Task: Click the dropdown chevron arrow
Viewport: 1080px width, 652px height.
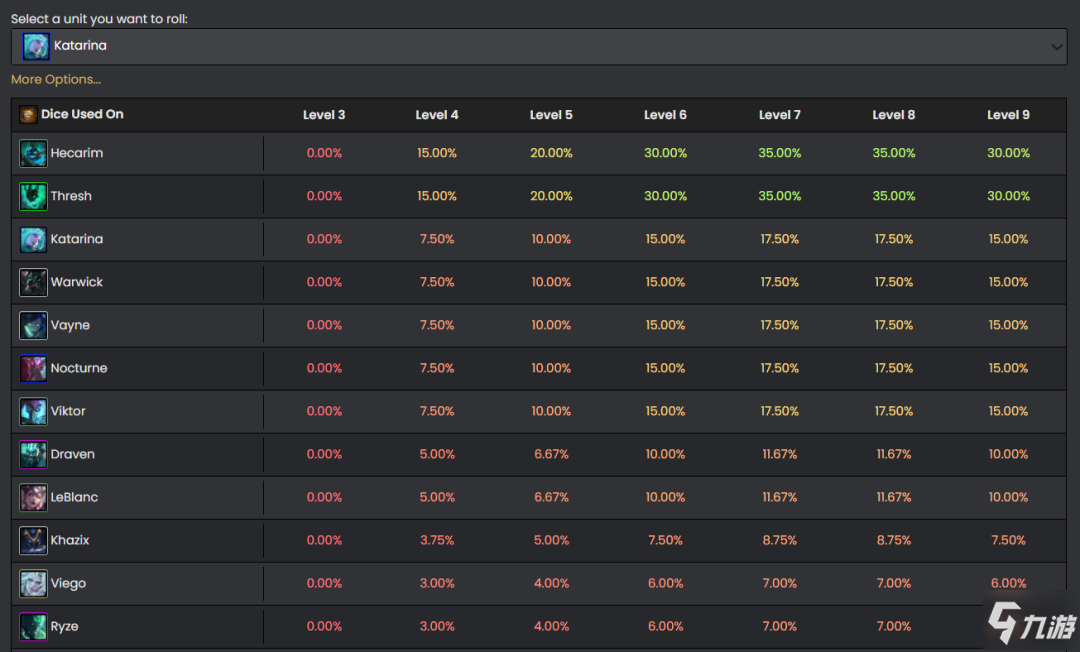Action: click(1058, 47)
